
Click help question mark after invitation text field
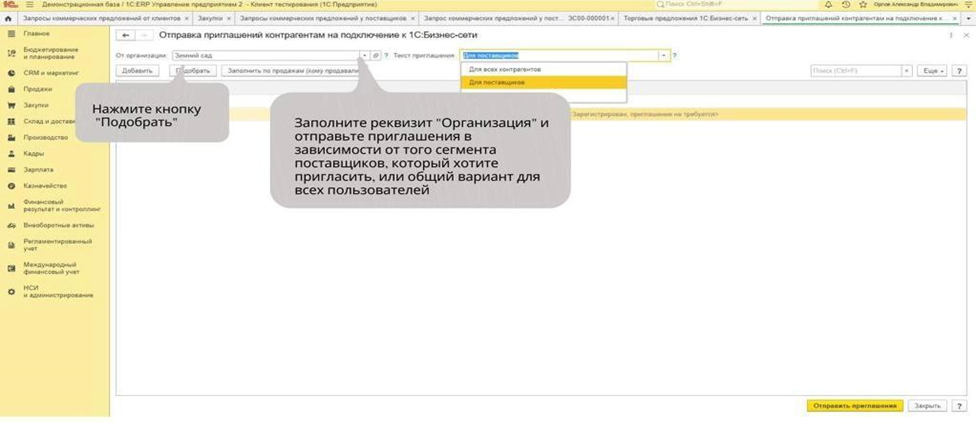pos(674,55)
